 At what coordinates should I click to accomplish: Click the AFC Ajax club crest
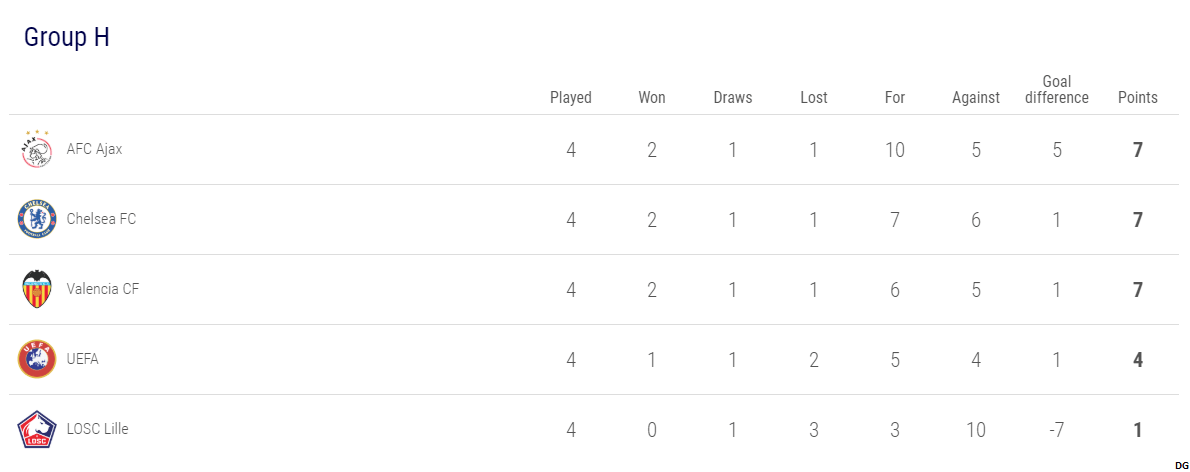(37, 149)
